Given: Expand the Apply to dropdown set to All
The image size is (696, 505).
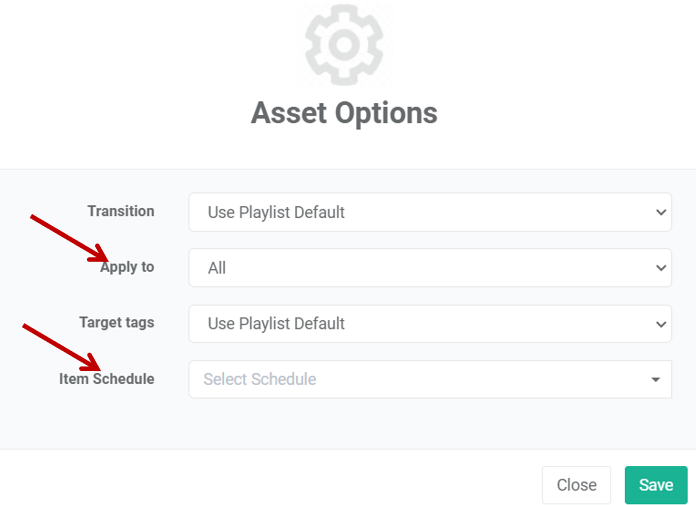Looking at the screenshot, I should pyautogui.click(x=430, y=268).
